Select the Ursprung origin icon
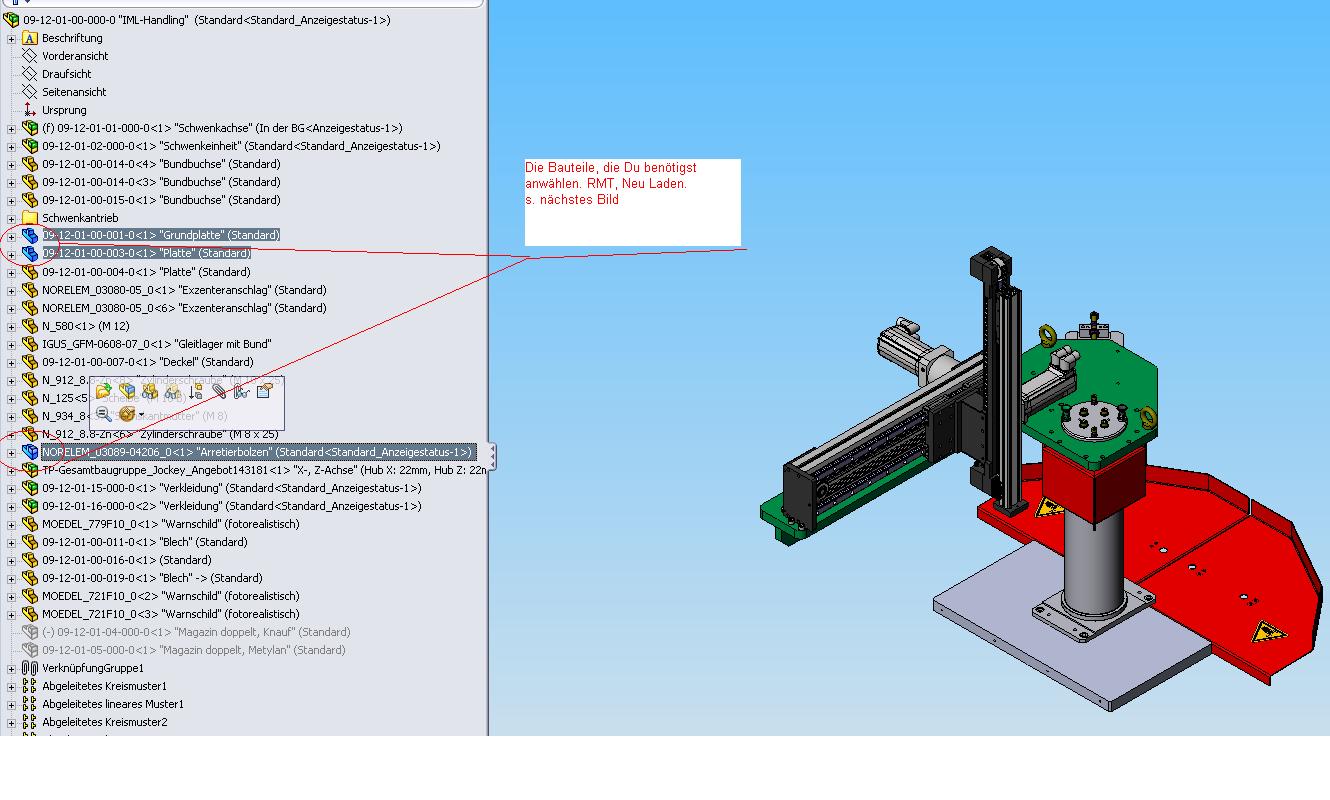The height and width of the screenshot is (800, 1330). (x=30, y=110)
